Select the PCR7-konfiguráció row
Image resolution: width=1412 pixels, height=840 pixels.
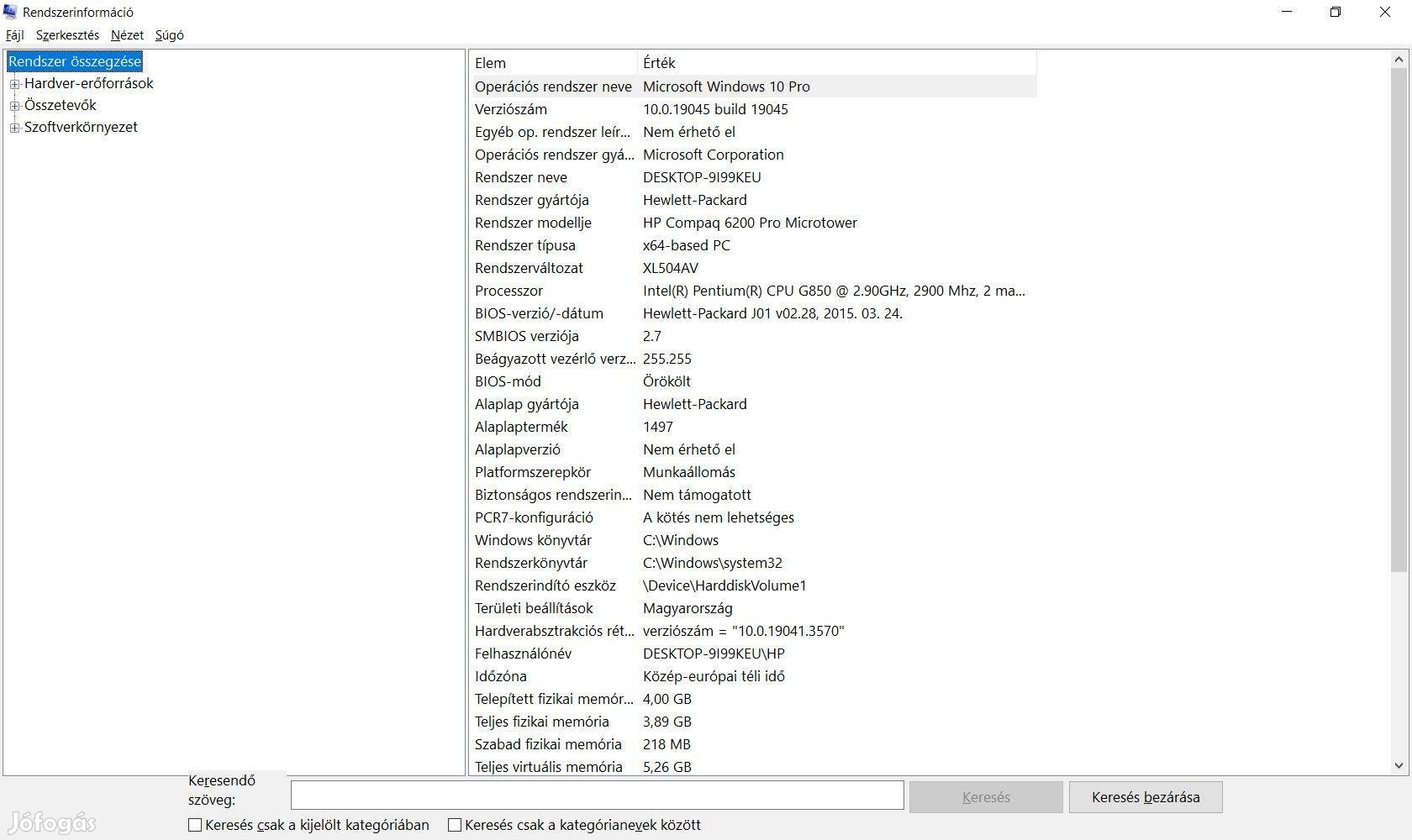[754, 517]
